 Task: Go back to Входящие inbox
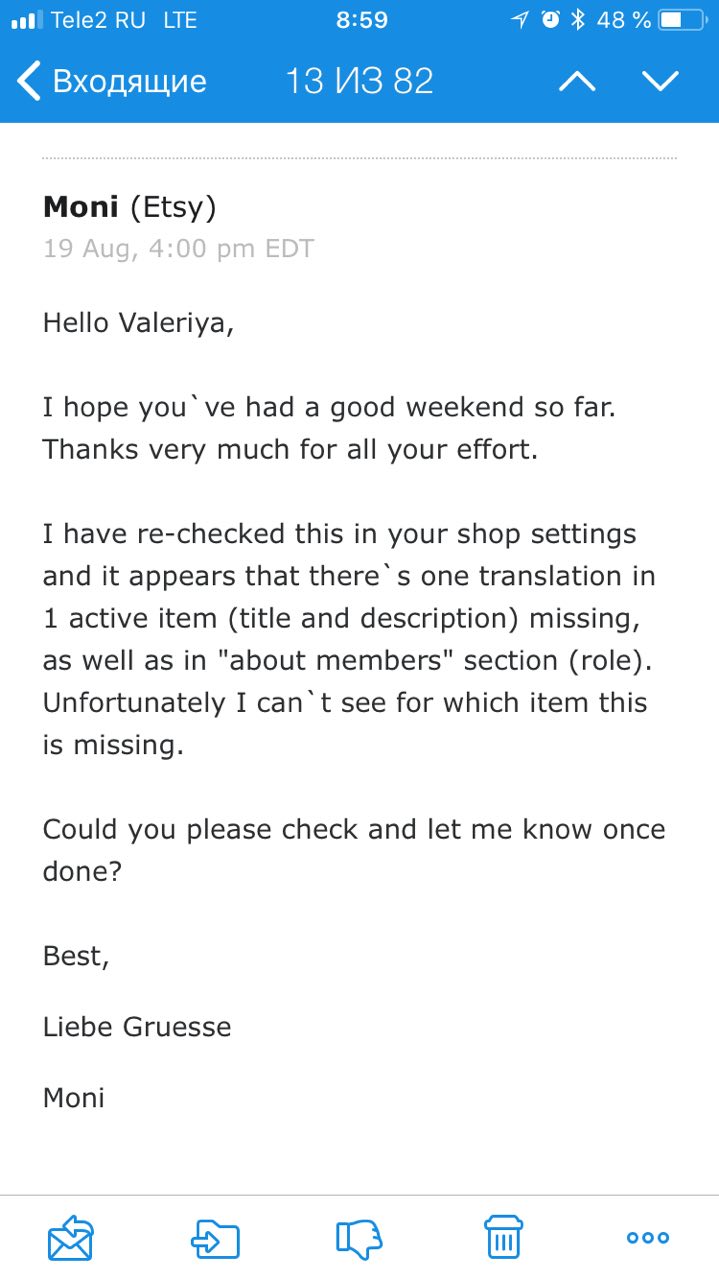point(112,80)
